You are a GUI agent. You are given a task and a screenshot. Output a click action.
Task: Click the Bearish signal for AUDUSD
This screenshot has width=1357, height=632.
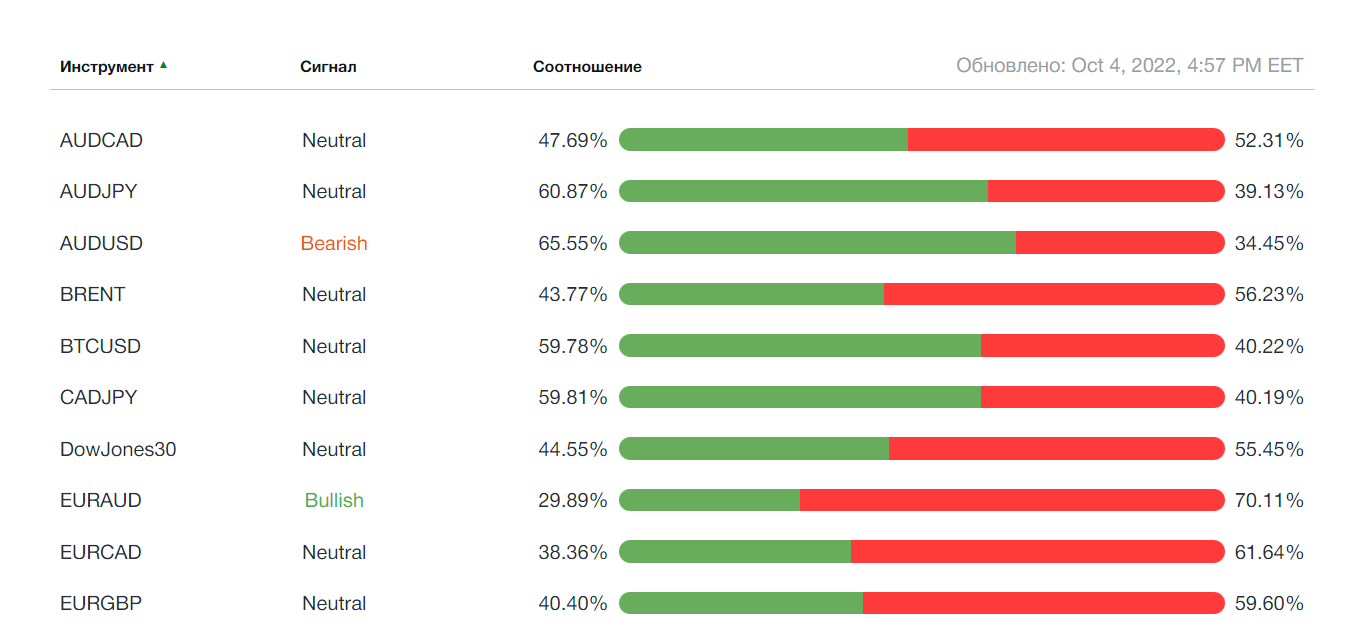(334, 244)
